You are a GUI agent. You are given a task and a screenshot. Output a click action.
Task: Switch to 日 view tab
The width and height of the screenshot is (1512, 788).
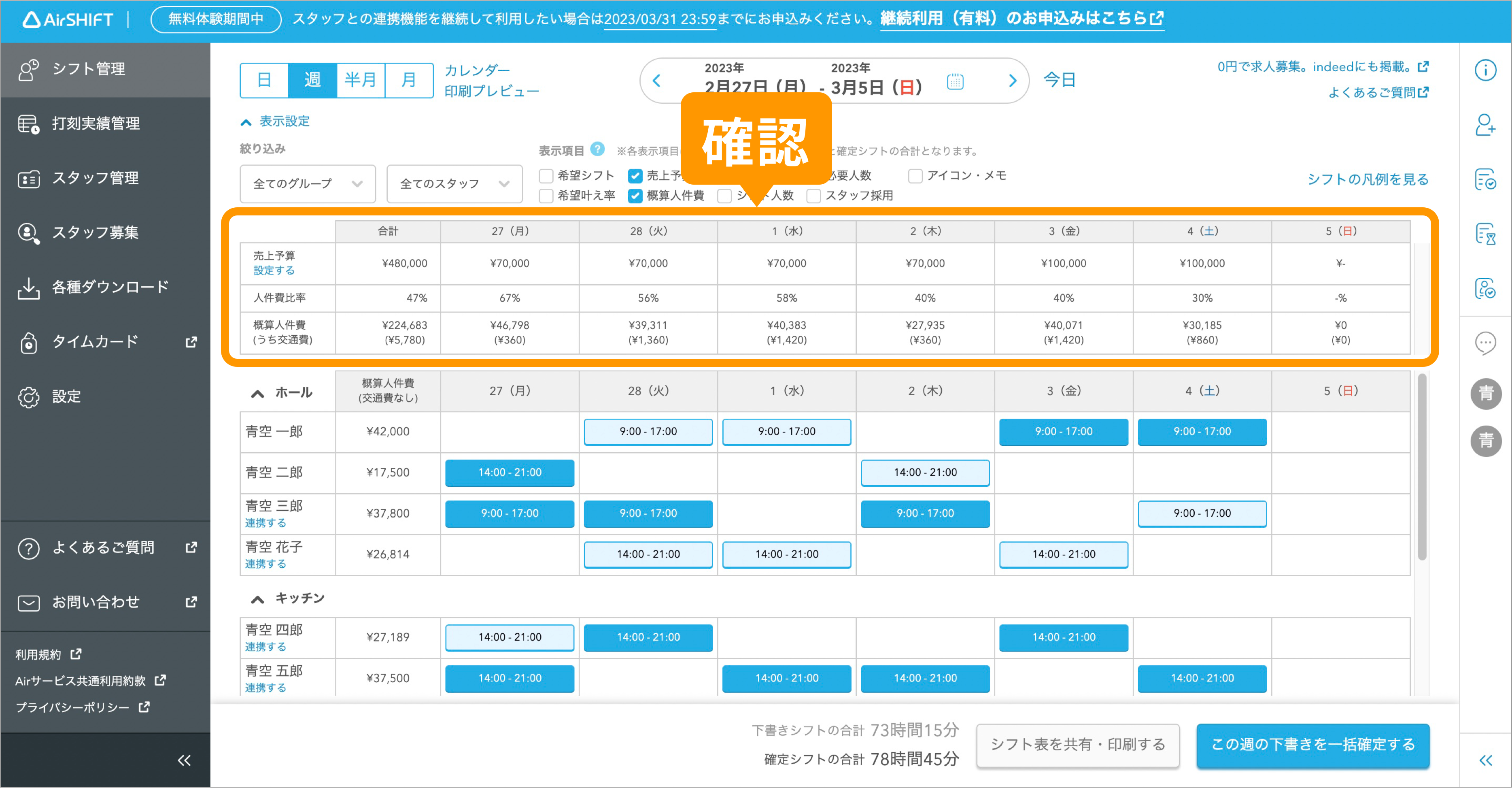point(264,80)
